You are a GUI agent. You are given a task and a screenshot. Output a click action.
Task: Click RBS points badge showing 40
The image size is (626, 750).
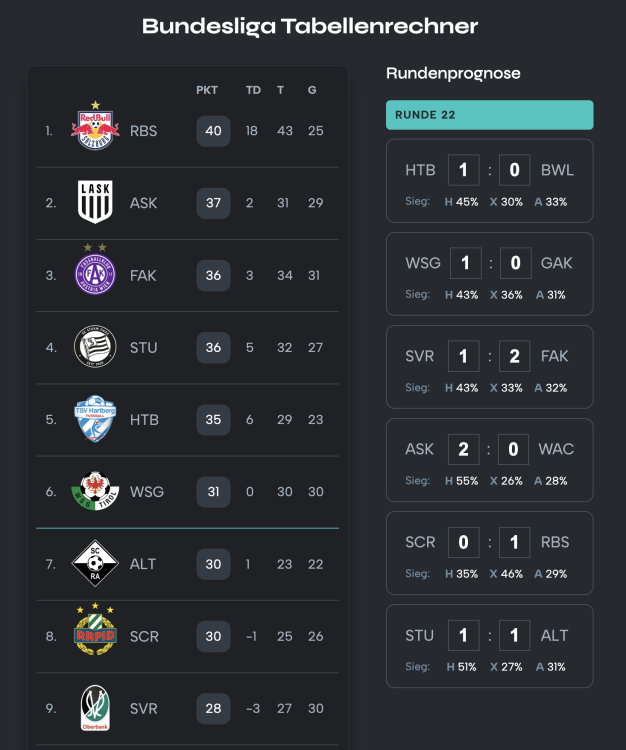point(213,130)
